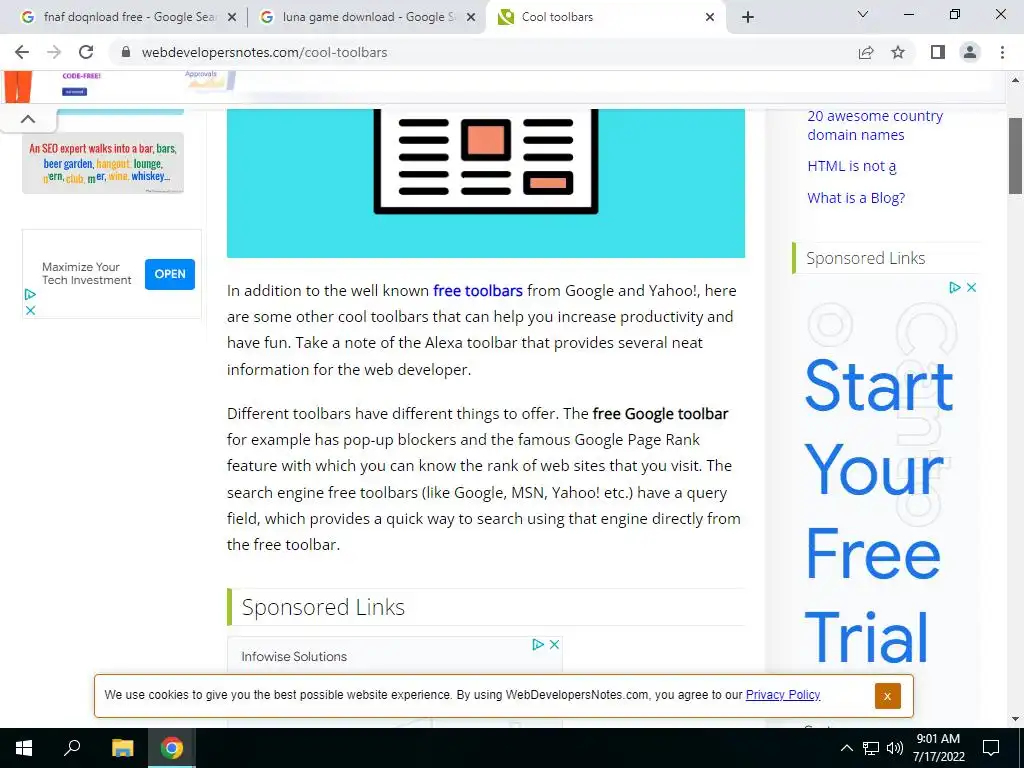The height and width of the screenshot is (768, 1024).
Task: Open a new tab with the plus button
Action: (748, 17)
